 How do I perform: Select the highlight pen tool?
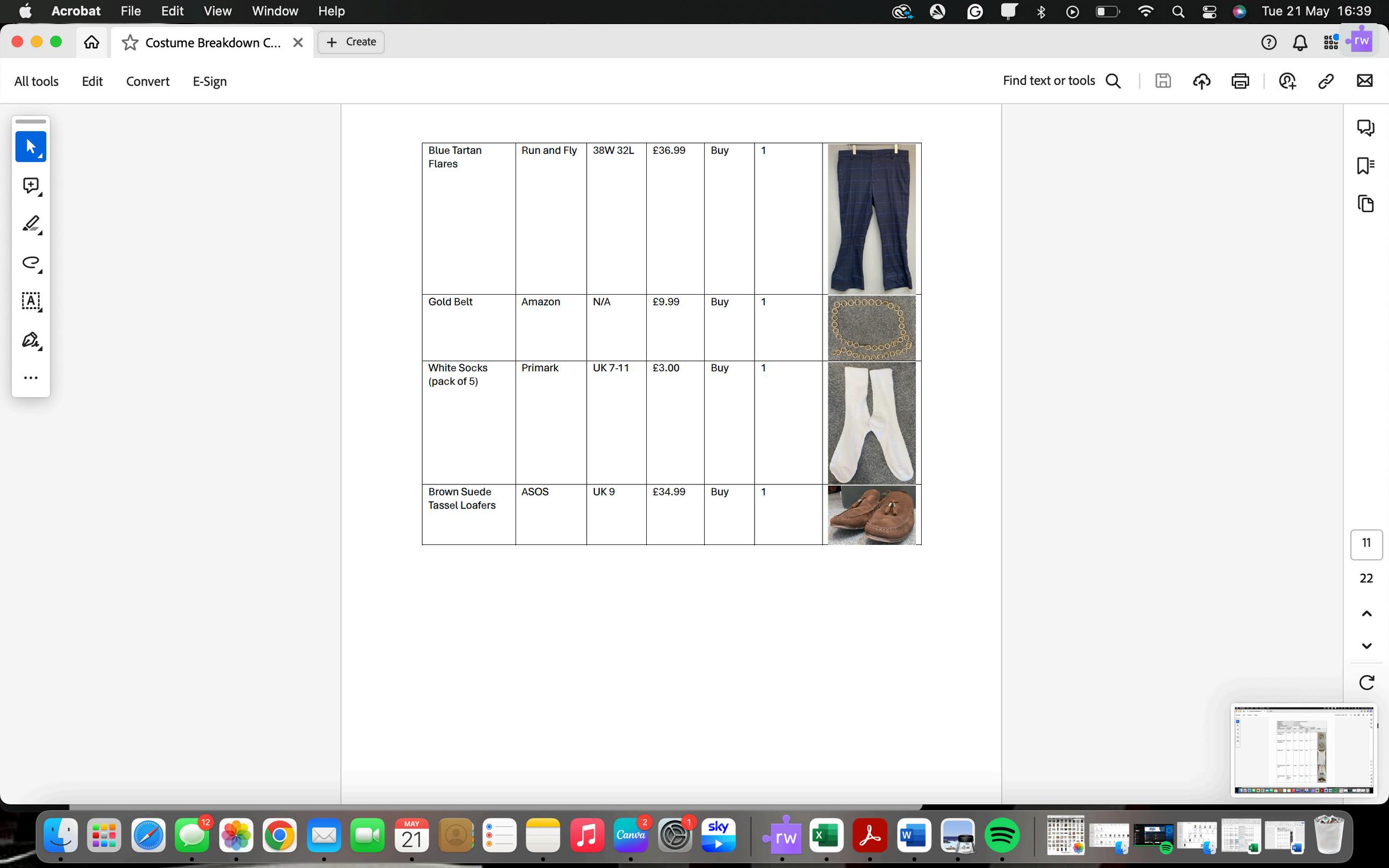tap(31, 224)
